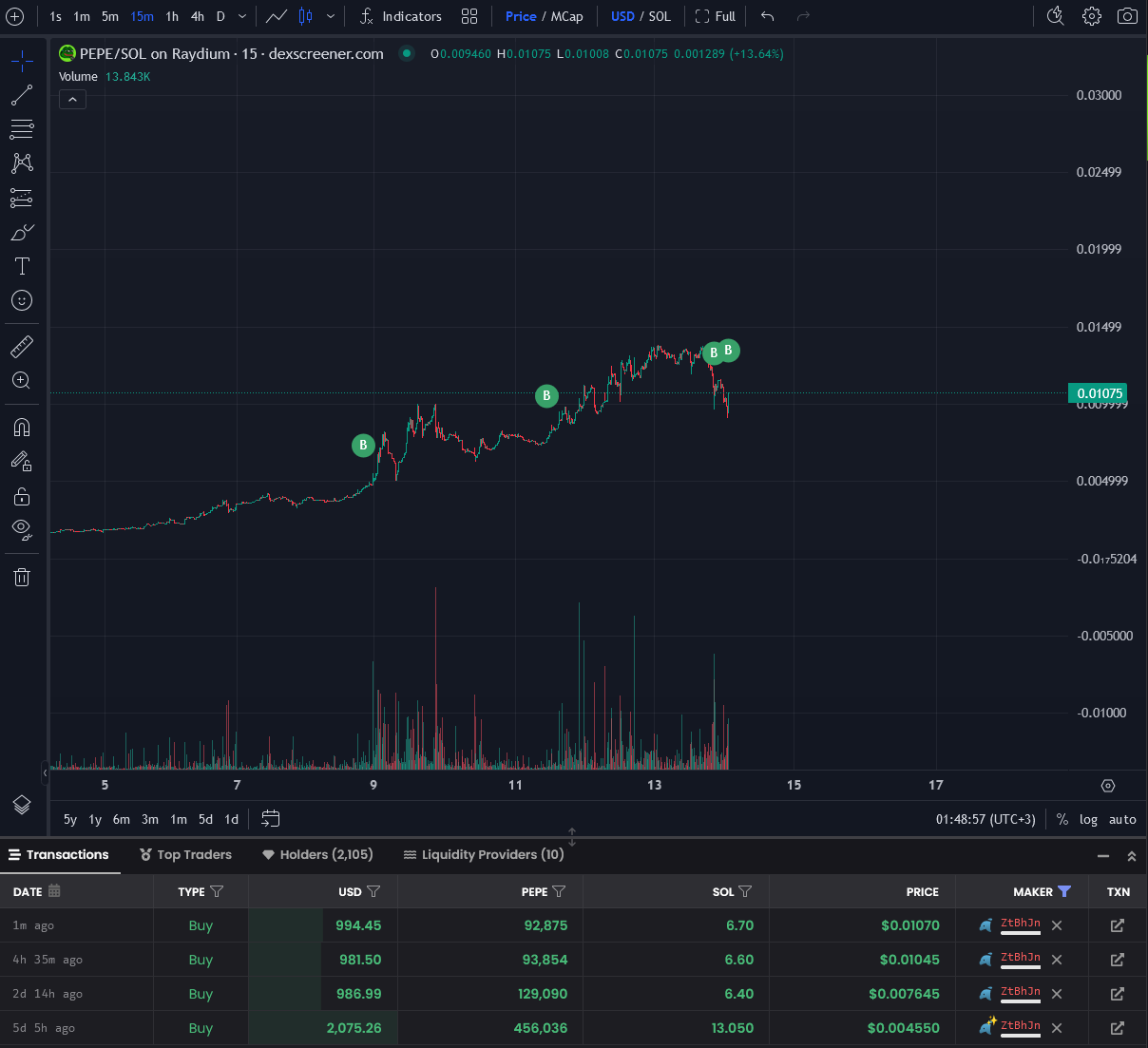Remove drawings with the trash icon
This screenshot has height=1048, width=1148.
(x=22, y=577)
